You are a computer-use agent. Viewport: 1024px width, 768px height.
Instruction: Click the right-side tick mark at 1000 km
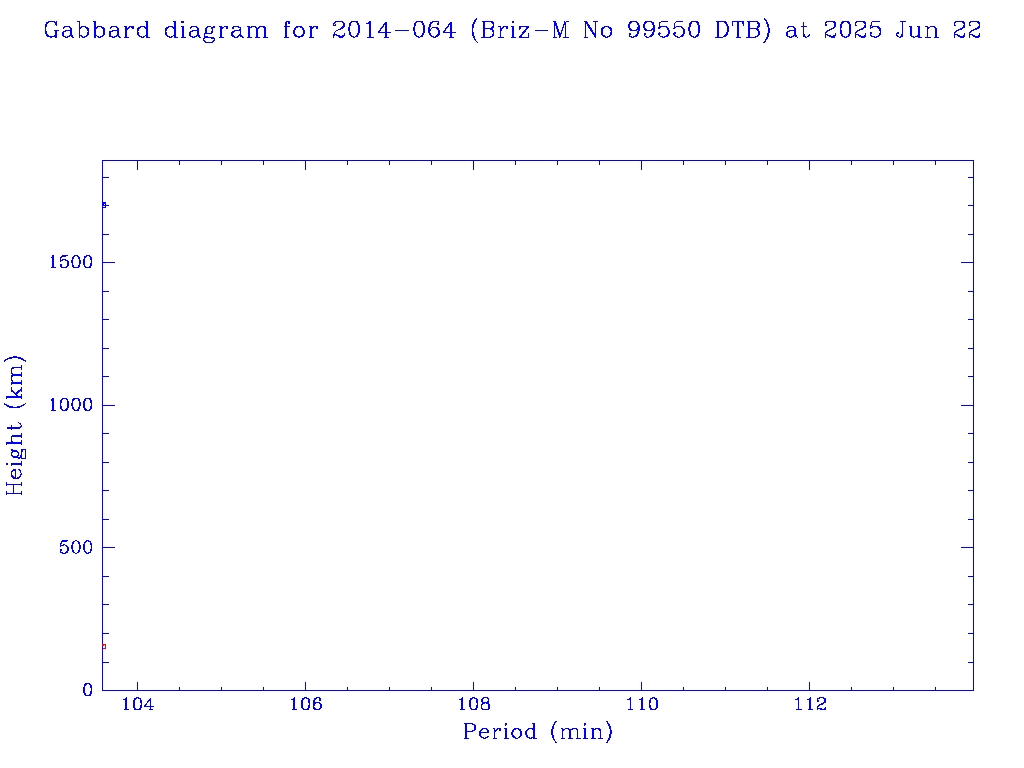click(966, 405)
